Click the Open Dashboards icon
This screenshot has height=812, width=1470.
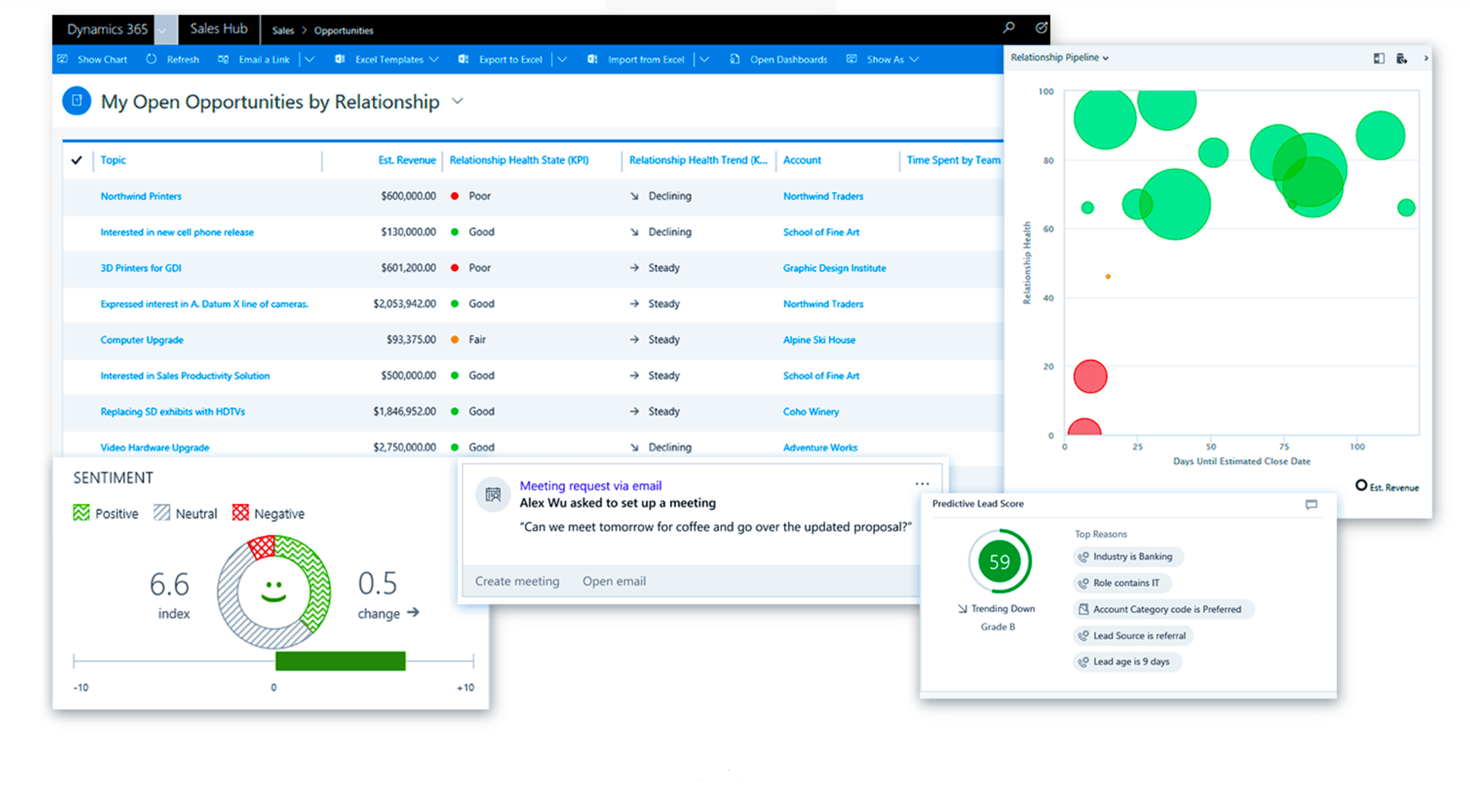tap(735, 59)
